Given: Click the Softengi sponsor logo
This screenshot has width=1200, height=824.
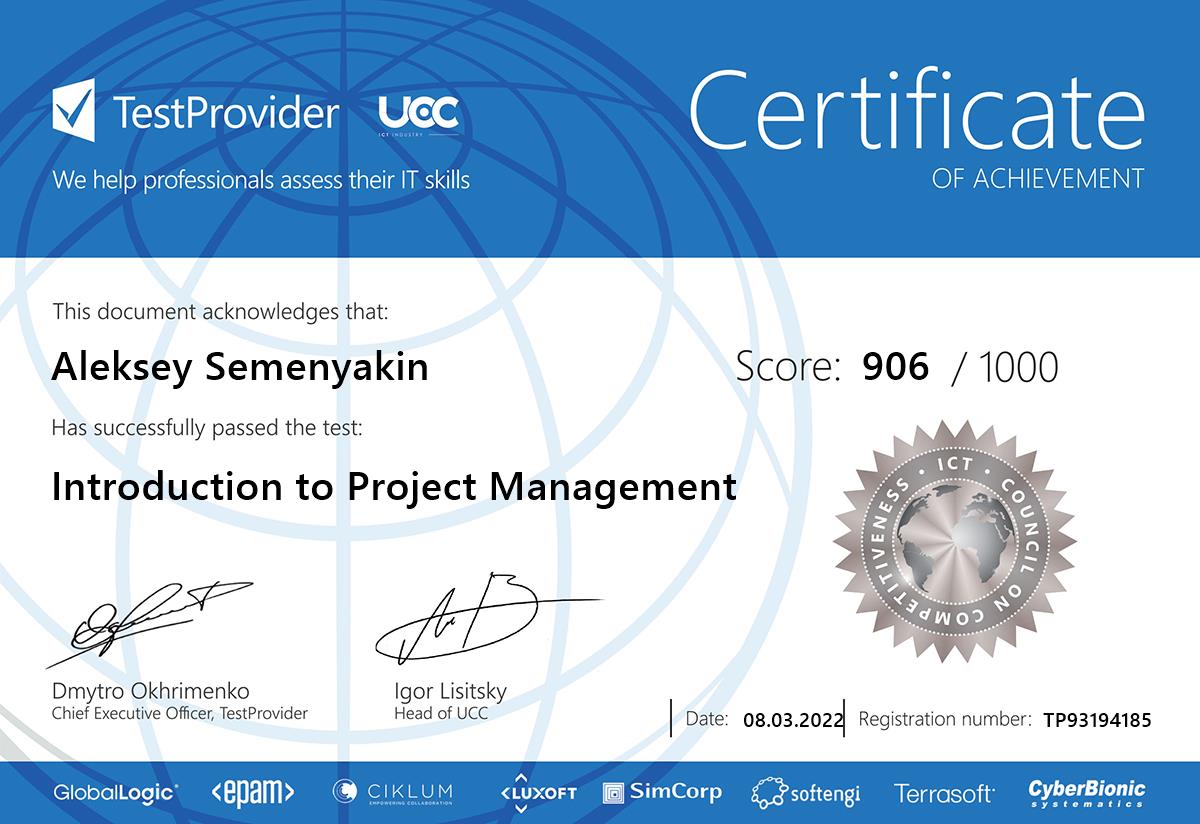Looking at the screenshot, I should 806,793.
